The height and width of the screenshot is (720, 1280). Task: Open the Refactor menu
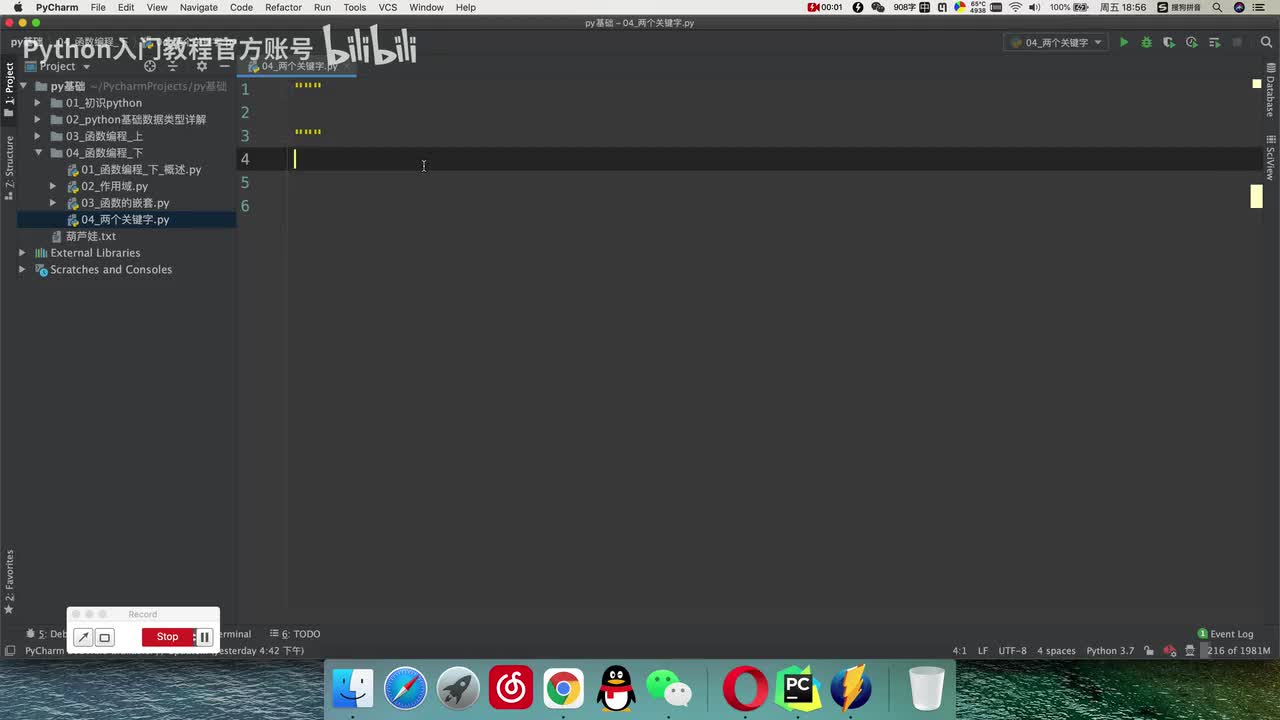point(283,7)
